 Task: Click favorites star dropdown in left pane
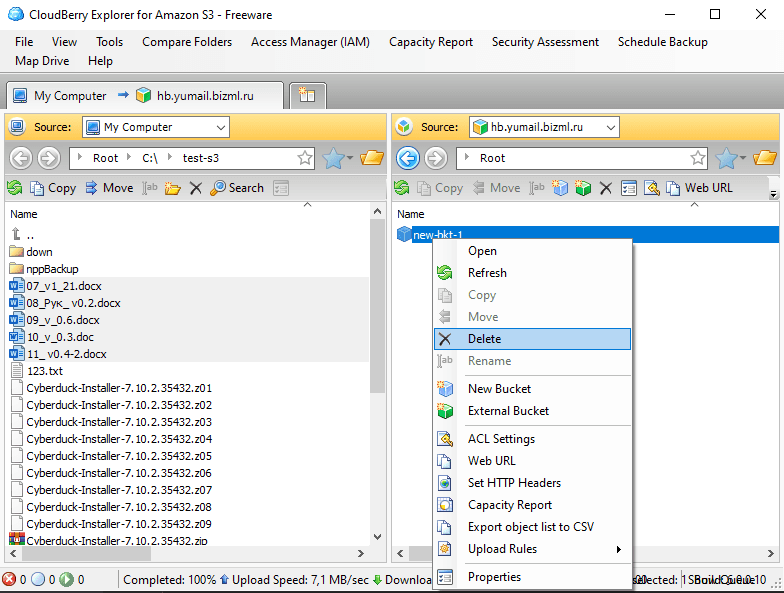point(338,158)
